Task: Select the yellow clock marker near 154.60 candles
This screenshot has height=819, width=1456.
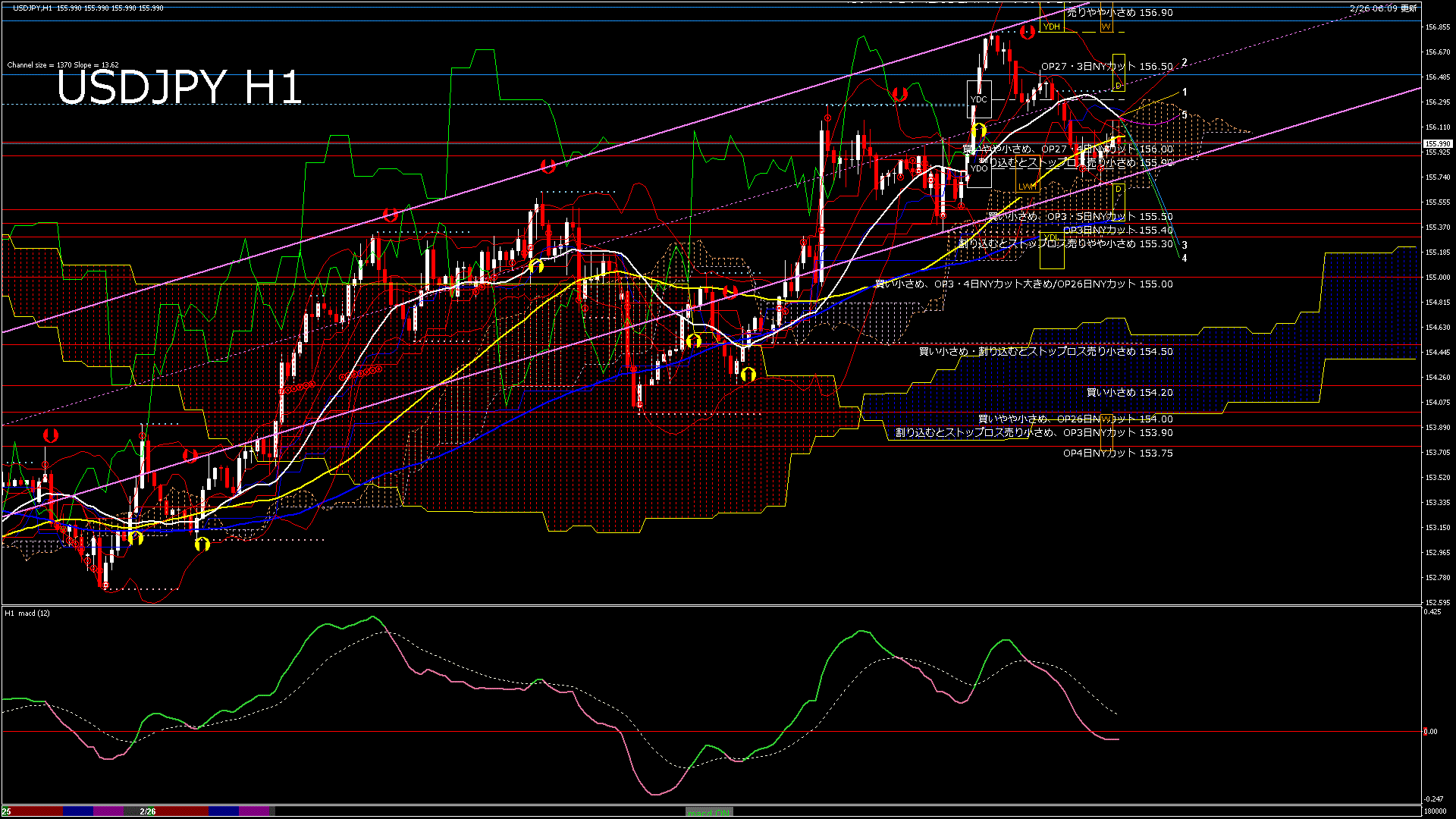Action: pyautogui.click(x=694, y=341)
